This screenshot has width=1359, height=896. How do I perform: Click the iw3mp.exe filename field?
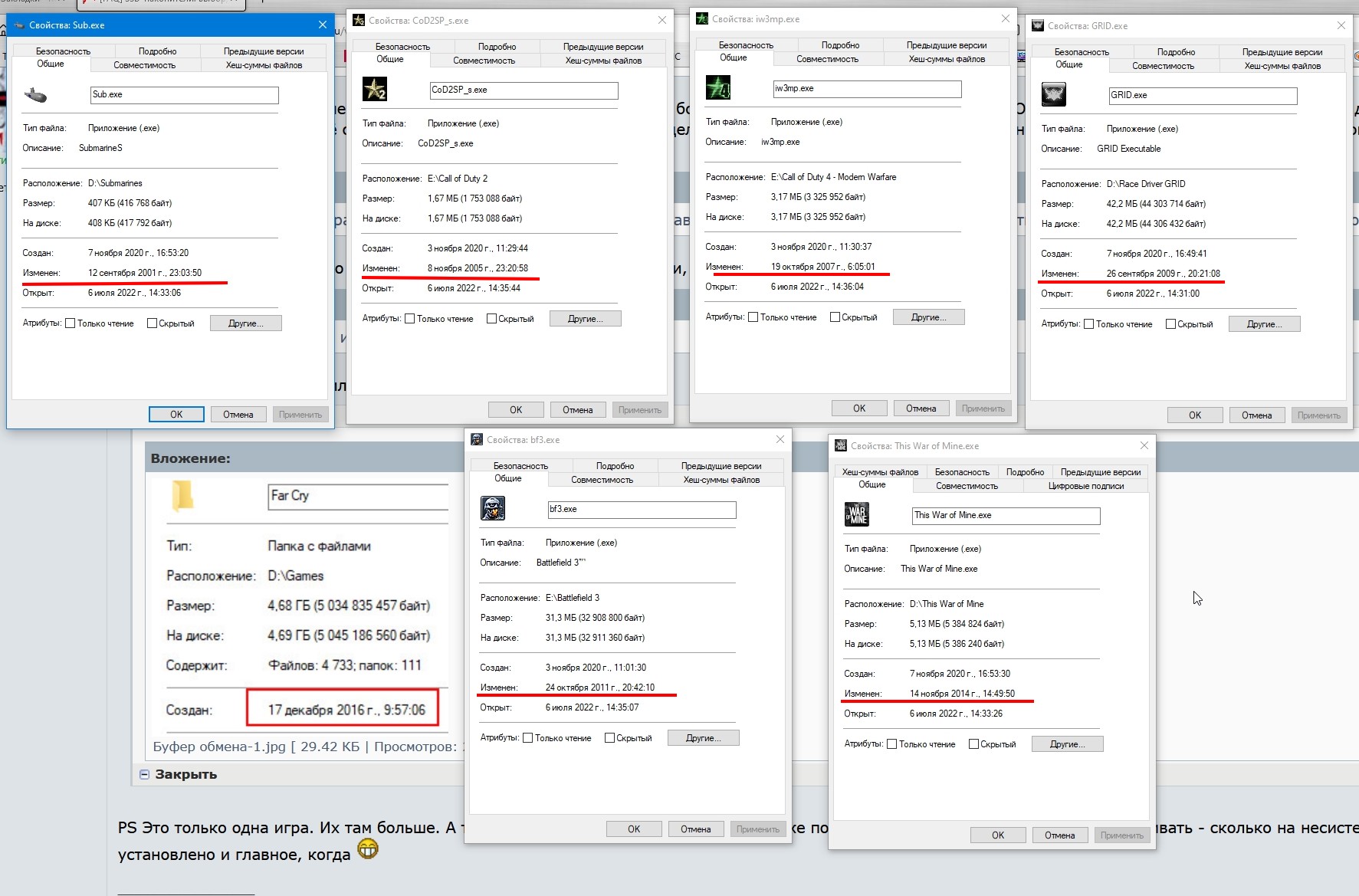pyautogui.click(x=868, y=89)
